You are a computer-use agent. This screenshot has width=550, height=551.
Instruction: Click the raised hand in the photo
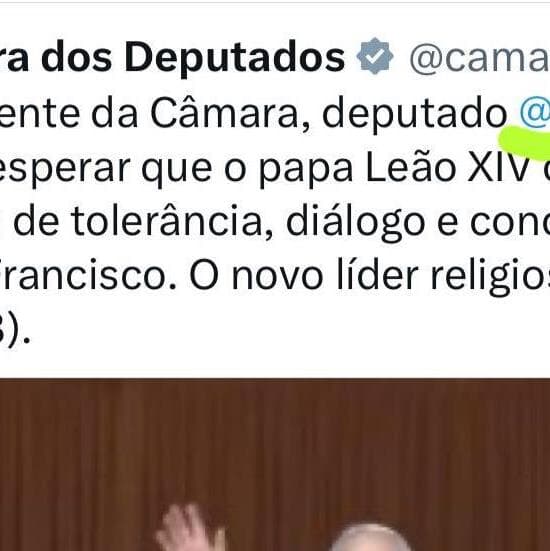(x=190, y=527)
